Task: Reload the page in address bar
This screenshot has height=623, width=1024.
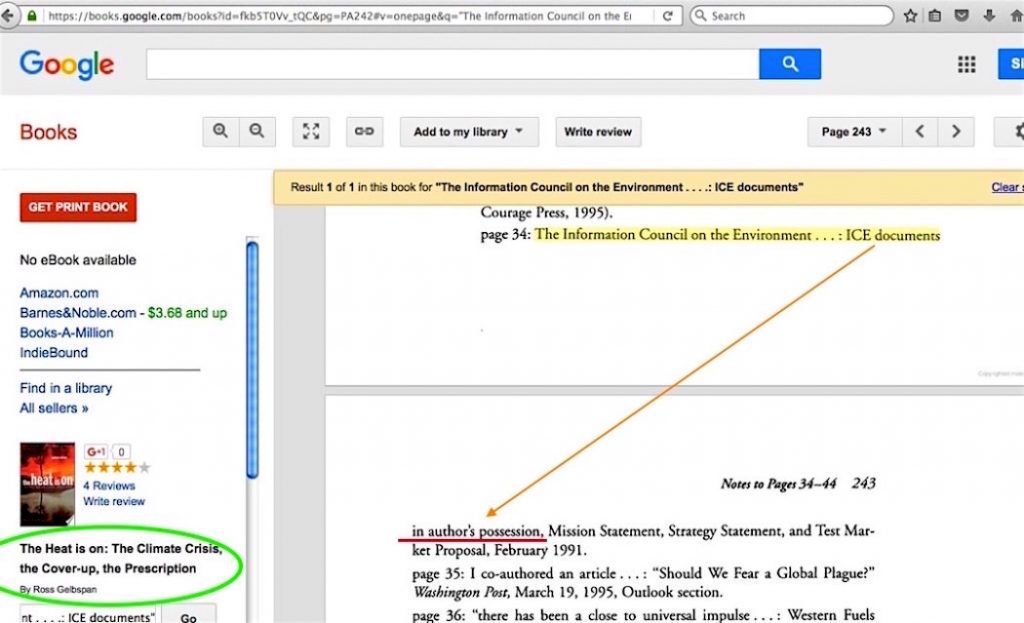Action: 671,16
